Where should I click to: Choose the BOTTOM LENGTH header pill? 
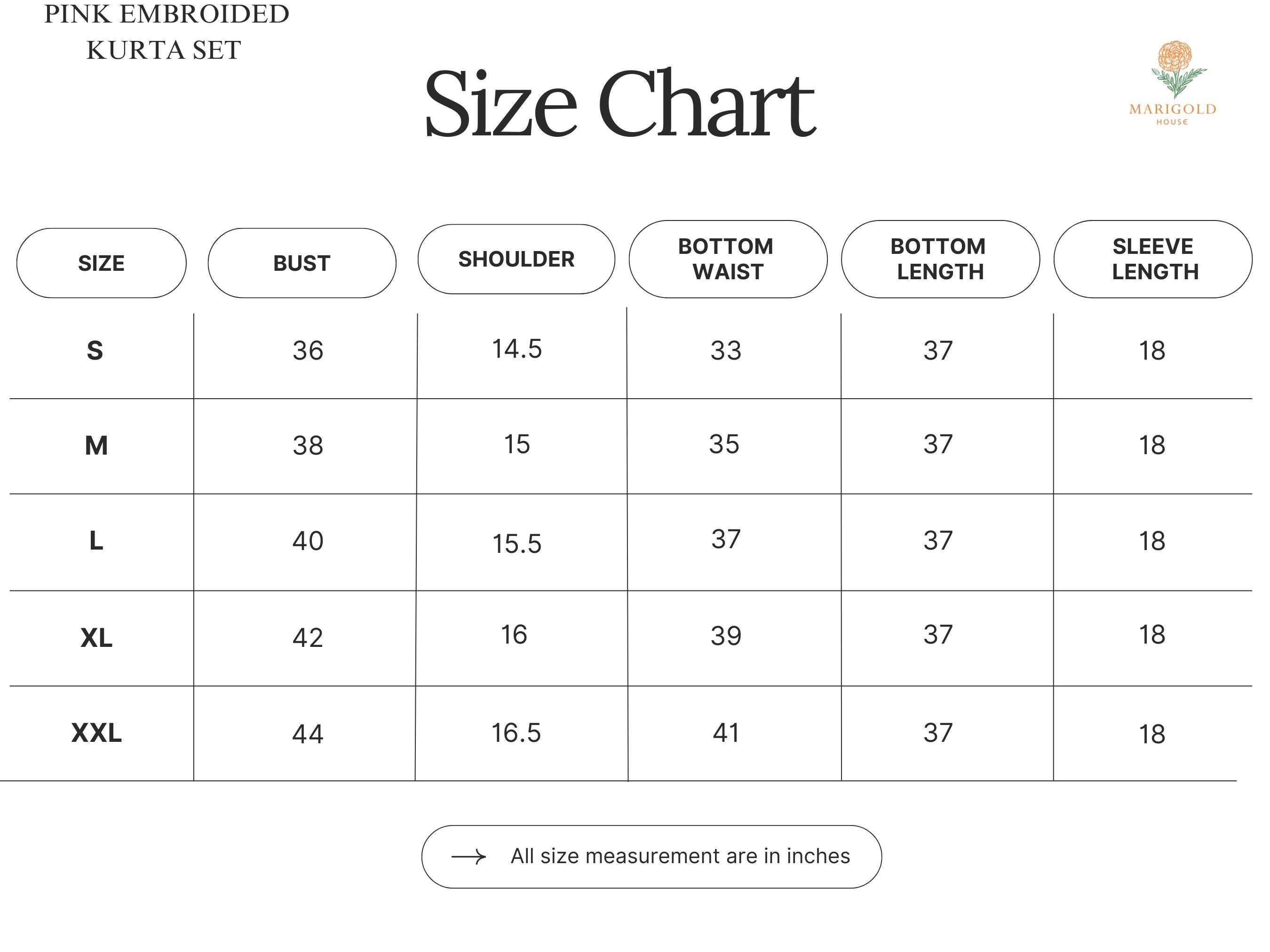point(940,259)
